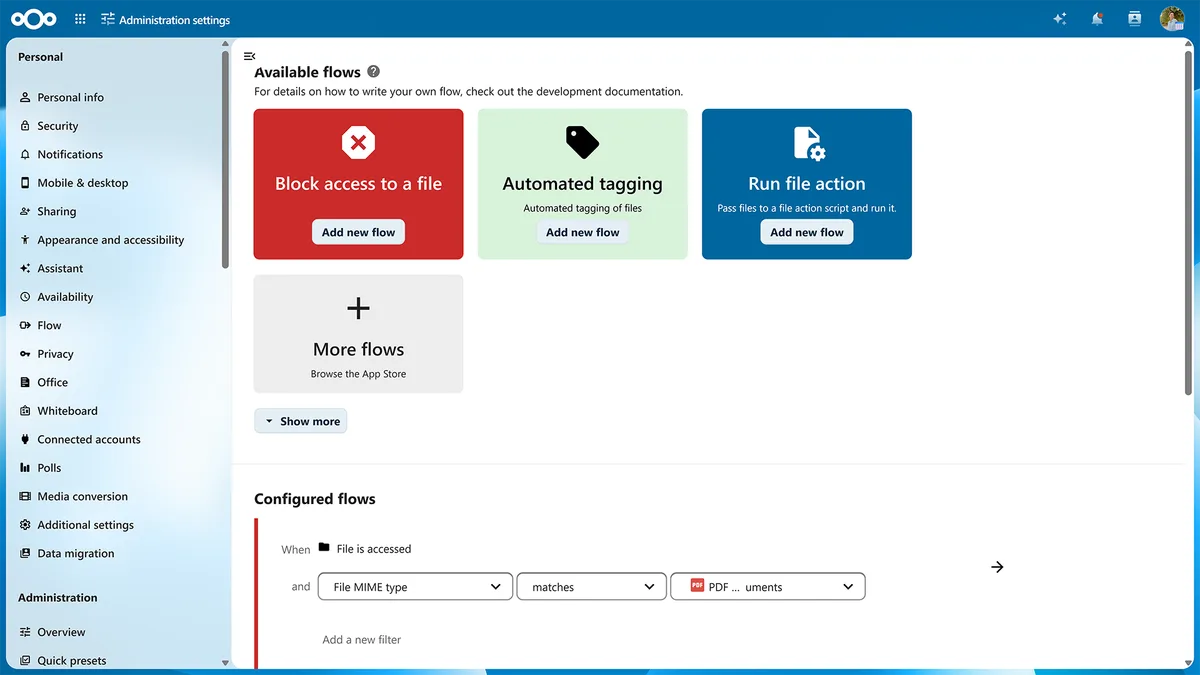Click the PDF icon in the value dropdown
Image resolution: width=1200 pixels, height=675 pixels.
pyautogui.click(x=697, y=587)
